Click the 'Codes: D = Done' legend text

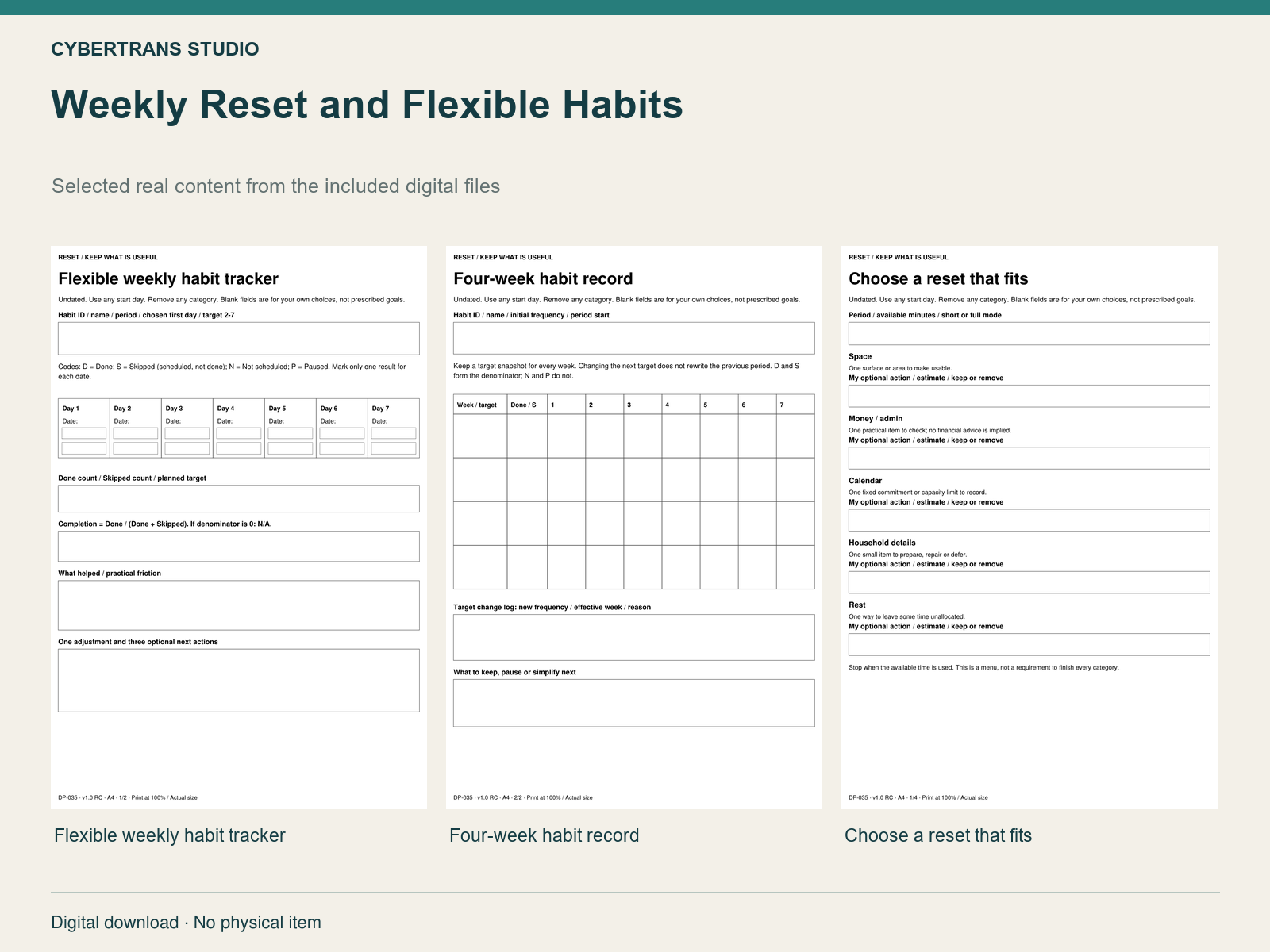click(232, 371)
